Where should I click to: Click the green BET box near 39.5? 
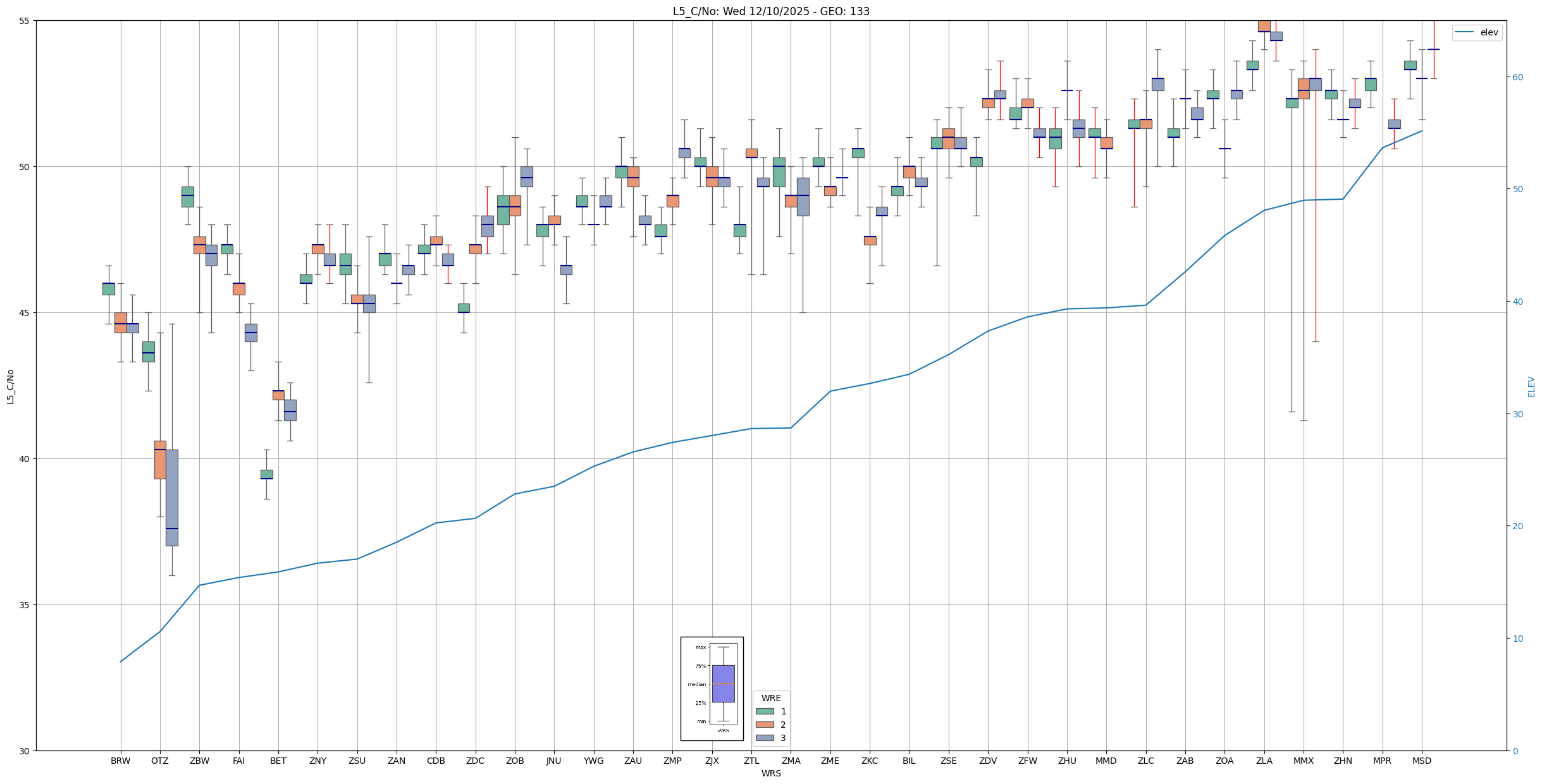click(266, 474)
